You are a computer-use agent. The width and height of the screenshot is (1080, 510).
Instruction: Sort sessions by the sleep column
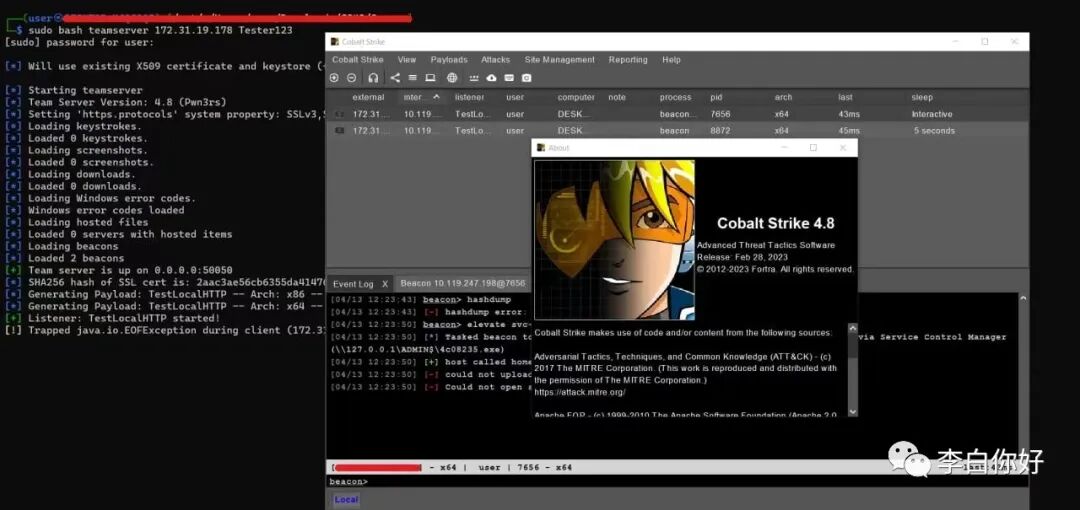[x=922, y=97]
